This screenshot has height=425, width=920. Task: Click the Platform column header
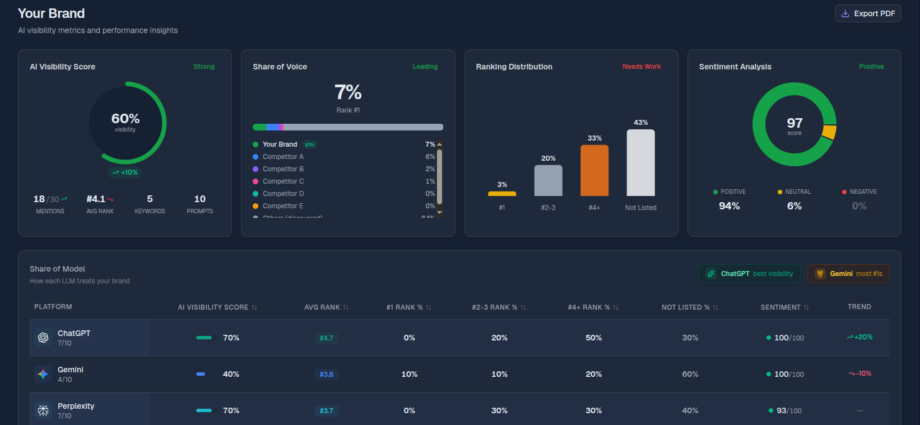tap(52, 306)
